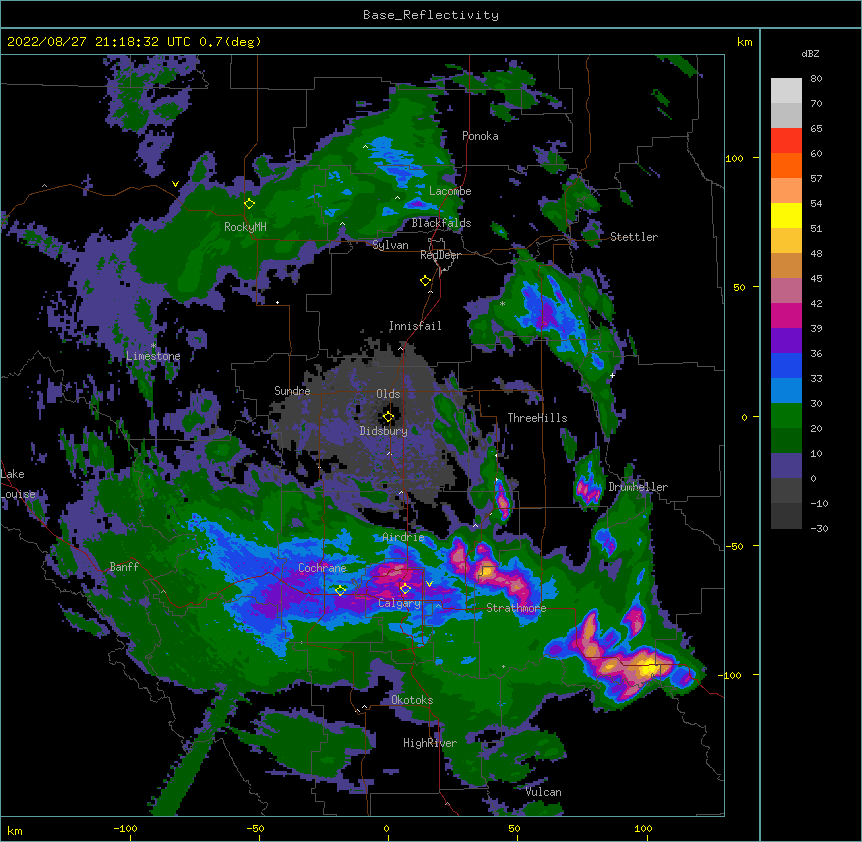Click the yellow station marker below Cochrane
Image resolution: width=862 pixels, height=842 pixels.
pyautogui.click(x=340, y=590)
